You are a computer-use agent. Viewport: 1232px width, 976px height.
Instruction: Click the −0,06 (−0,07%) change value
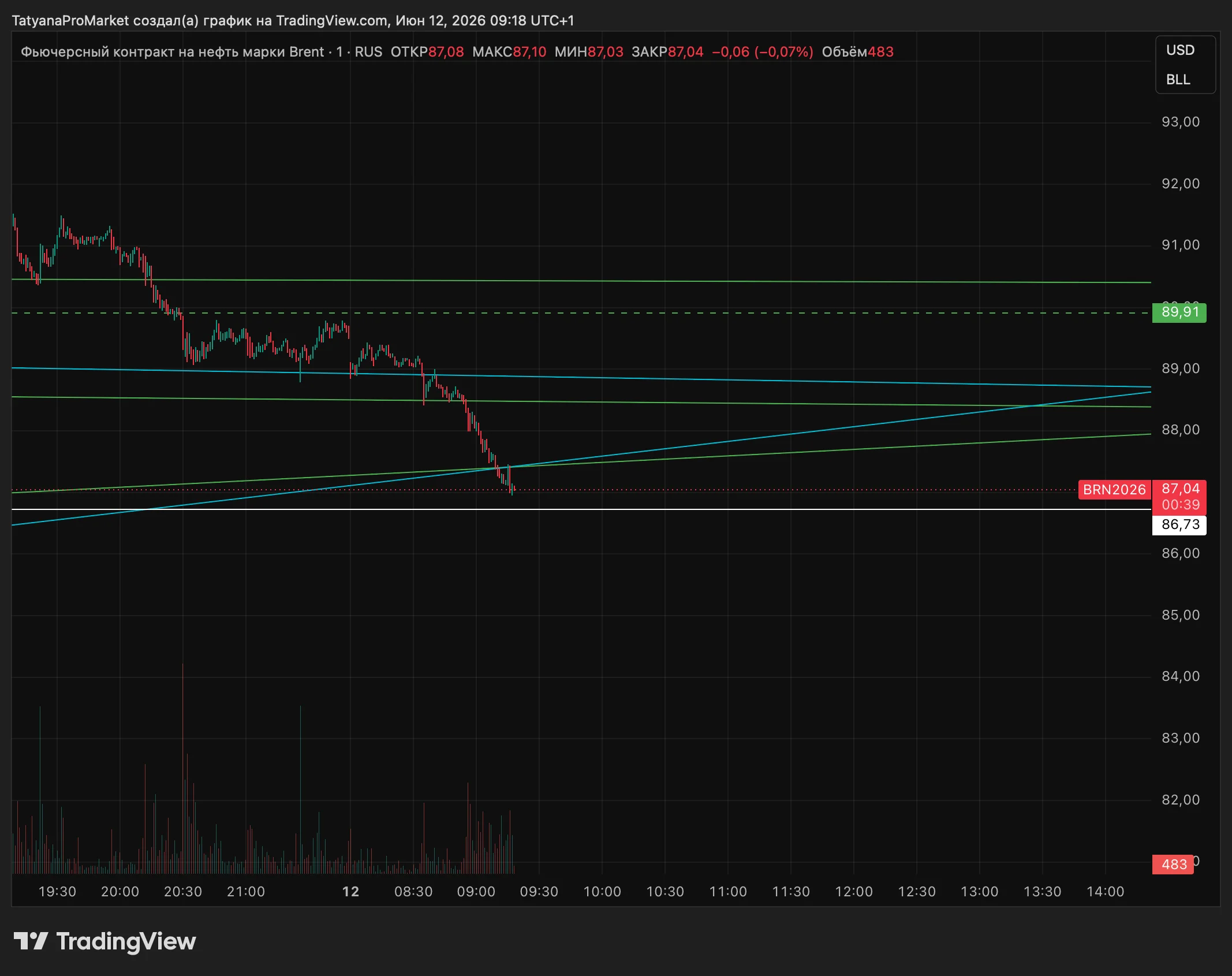click(x=763, y=52)
